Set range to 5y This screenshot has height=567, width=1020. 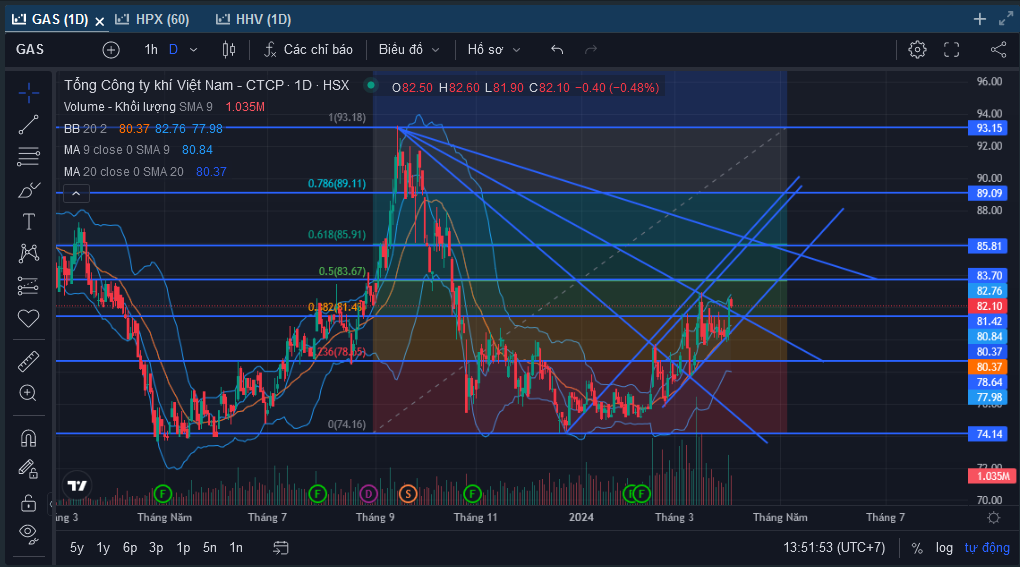tap(77, 547)
